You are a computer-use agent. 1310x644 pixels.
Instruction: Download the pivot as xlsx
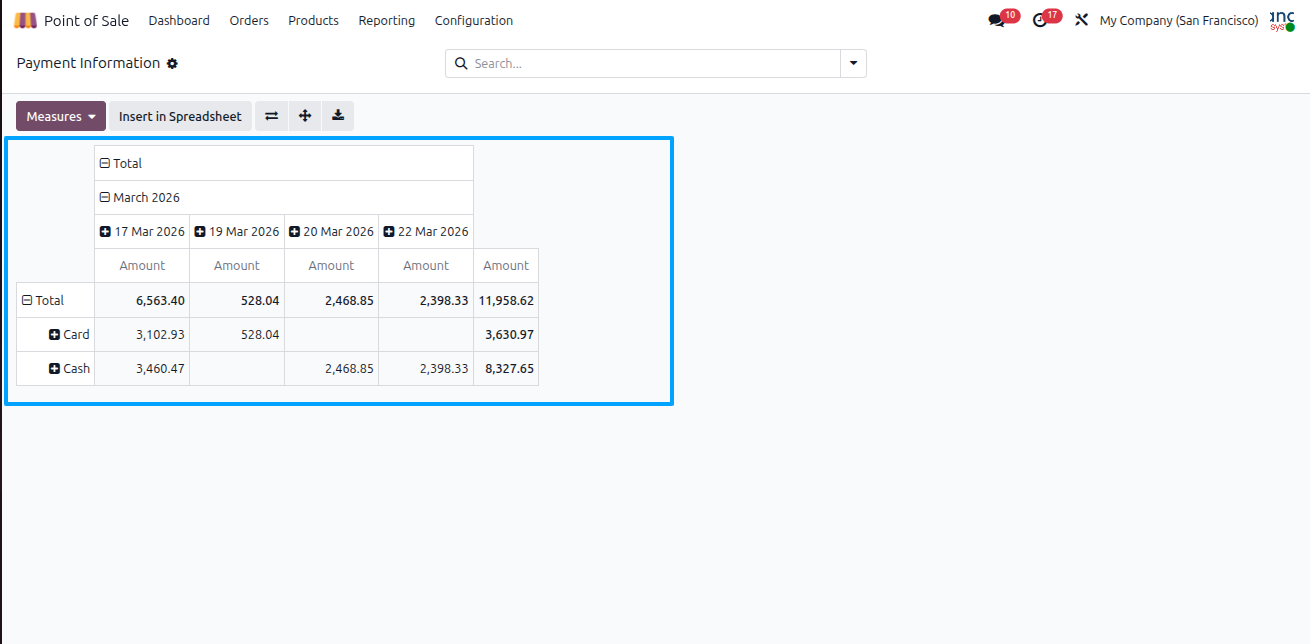338,116
